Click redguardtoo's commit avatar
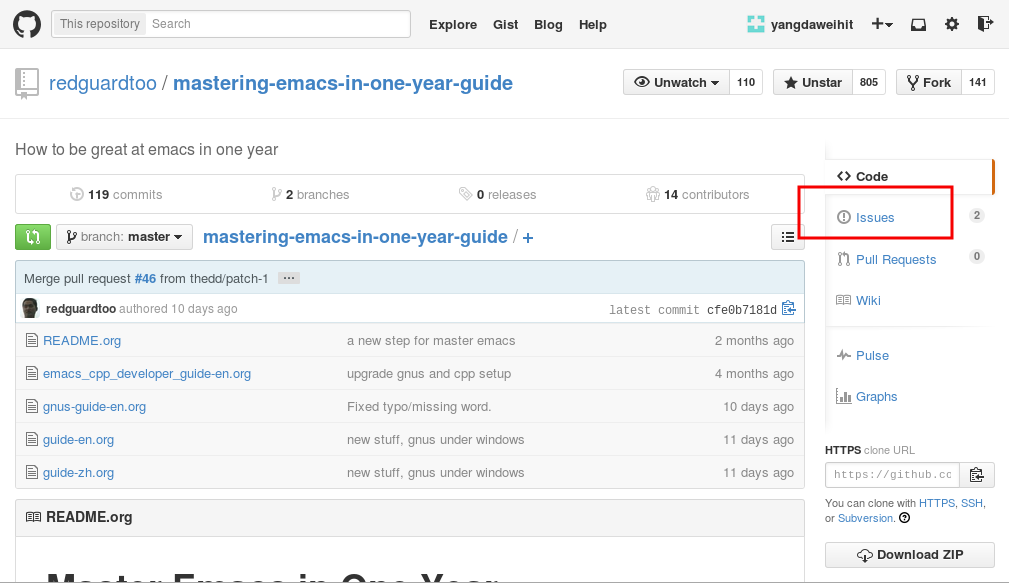The width and height of the screenshot is (1009, 583). (x=30, y=308)
